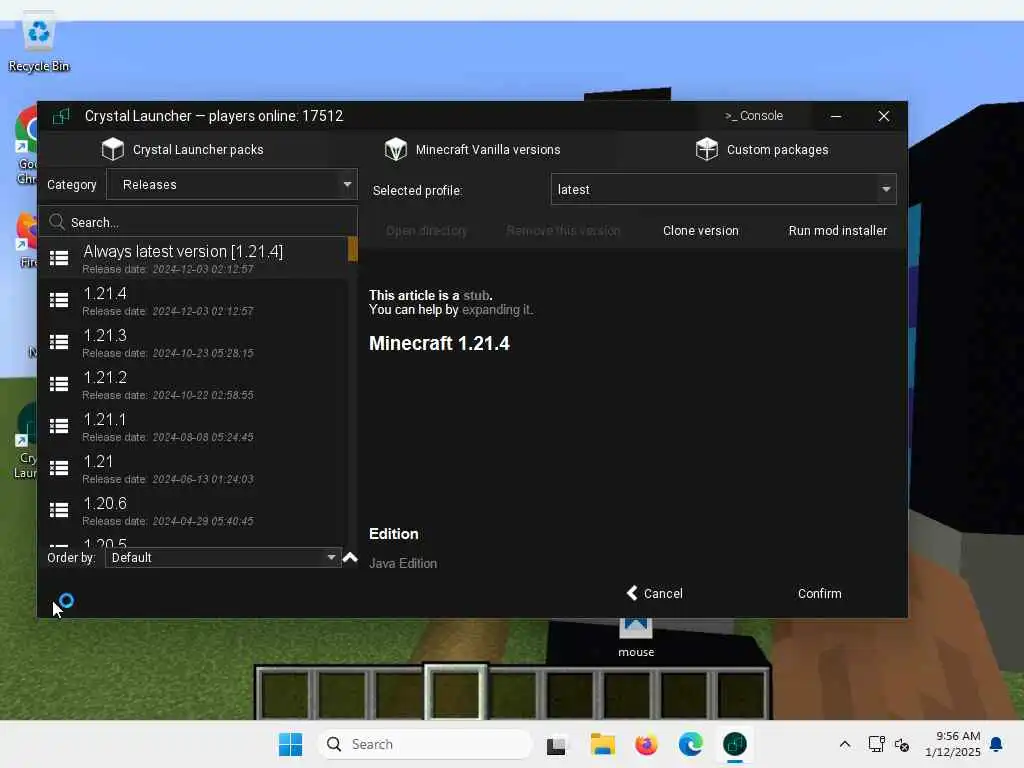Open the Crystal Launcher packs tab
The width and height of the screenshot is (1024, 768).
(182, 150)
